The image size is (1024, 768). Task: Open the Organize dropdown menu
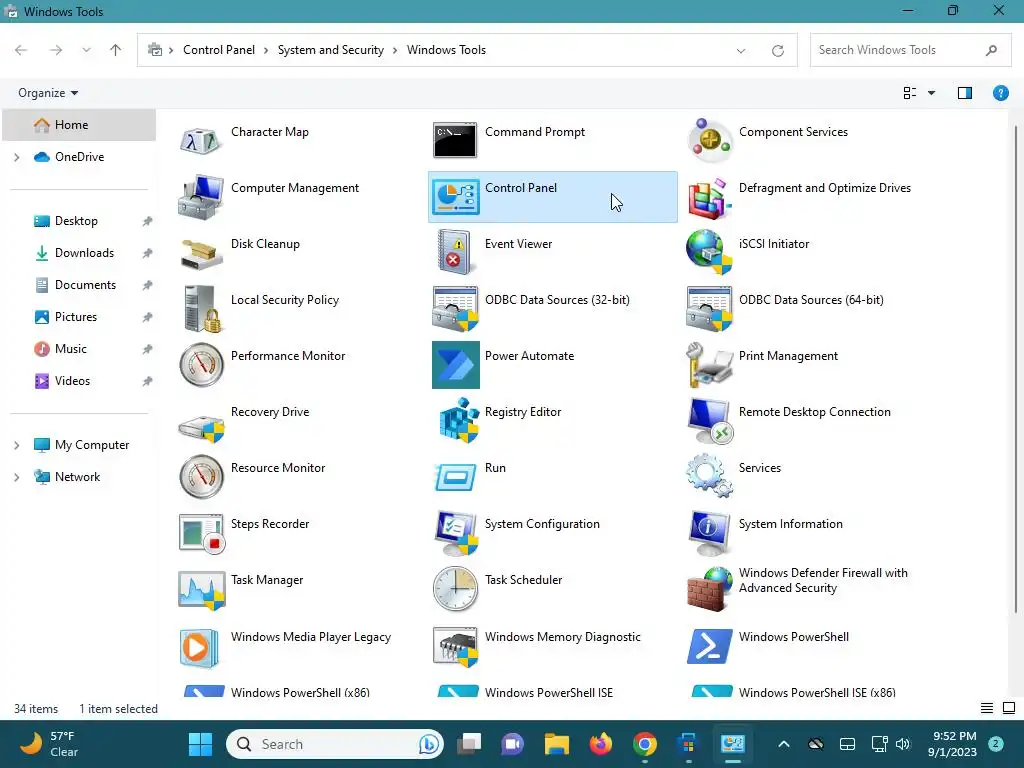pyautogui.click(x=48, y=93)
